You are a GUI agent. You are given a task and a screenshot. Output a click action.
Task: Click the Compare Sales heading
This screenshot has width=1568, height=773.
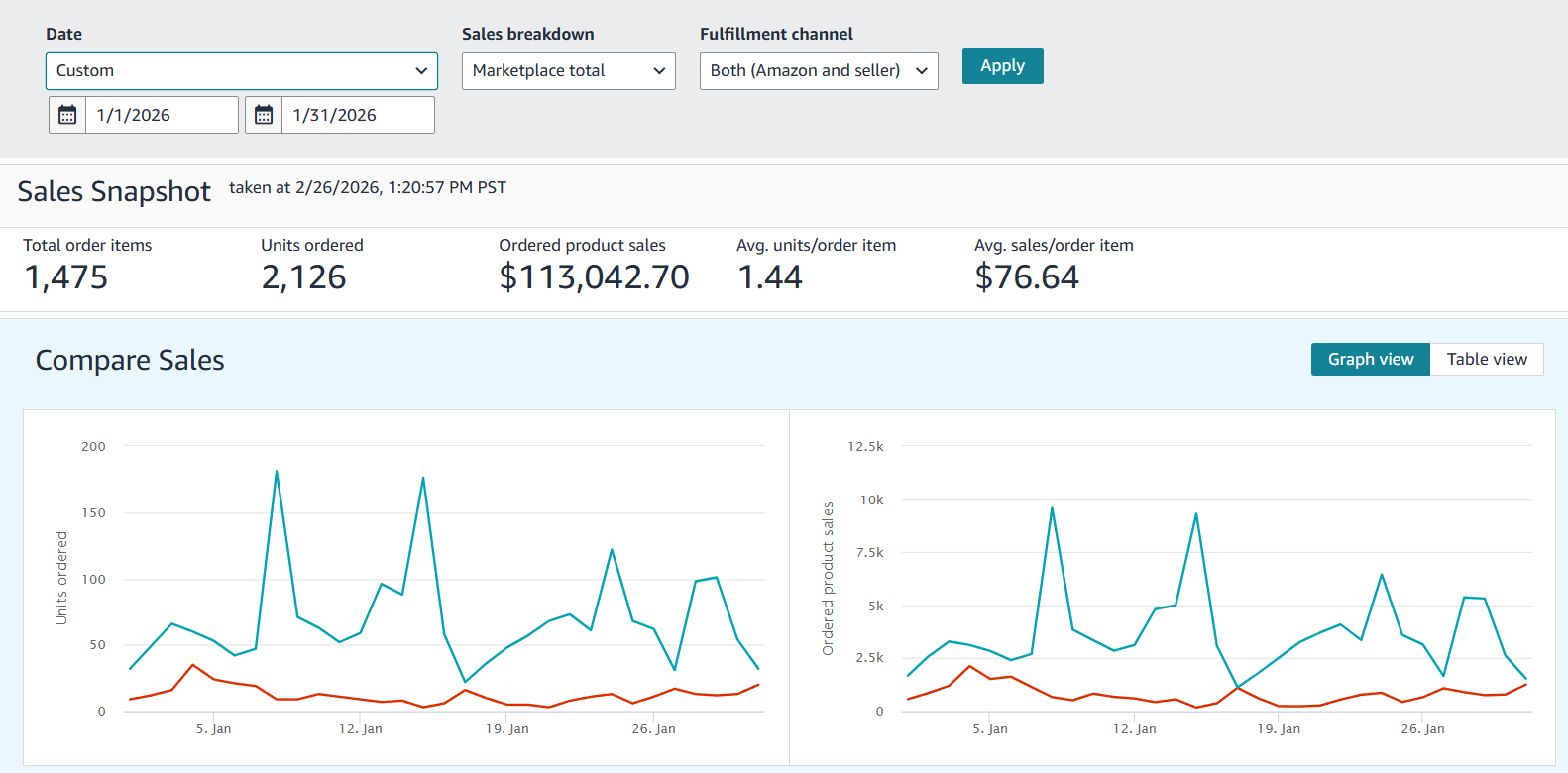[130, 360]
